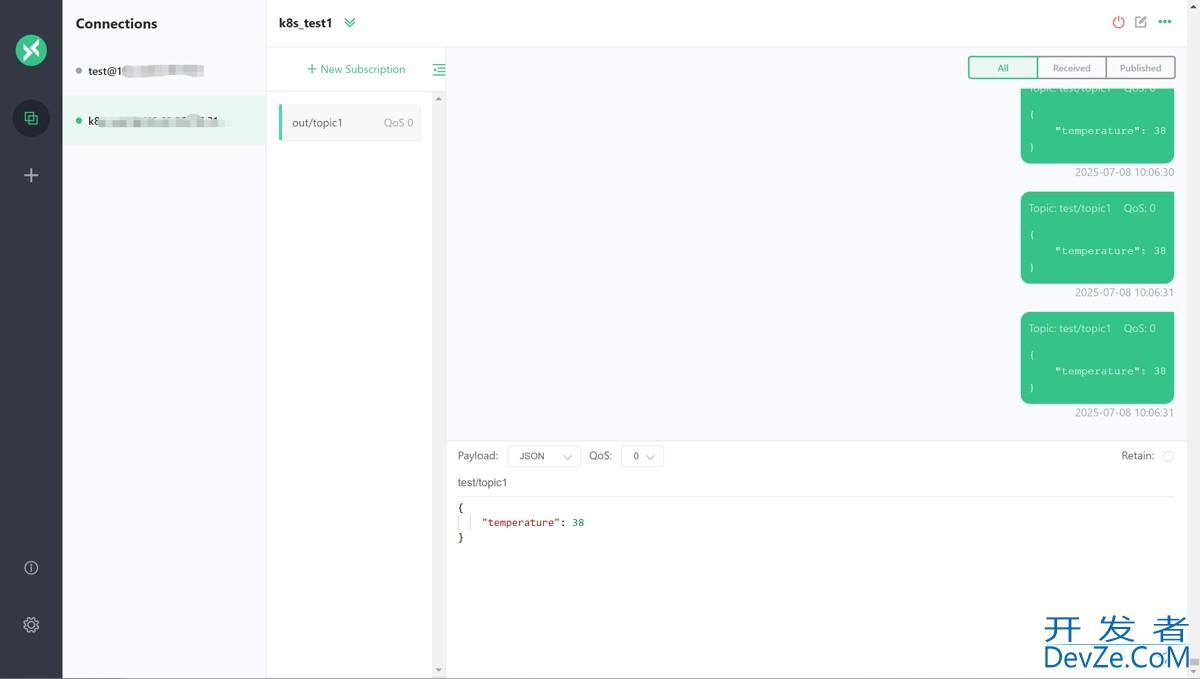Switch to the Received messages tab
The image size is (1200, 679).
[x=1071, y=68]
